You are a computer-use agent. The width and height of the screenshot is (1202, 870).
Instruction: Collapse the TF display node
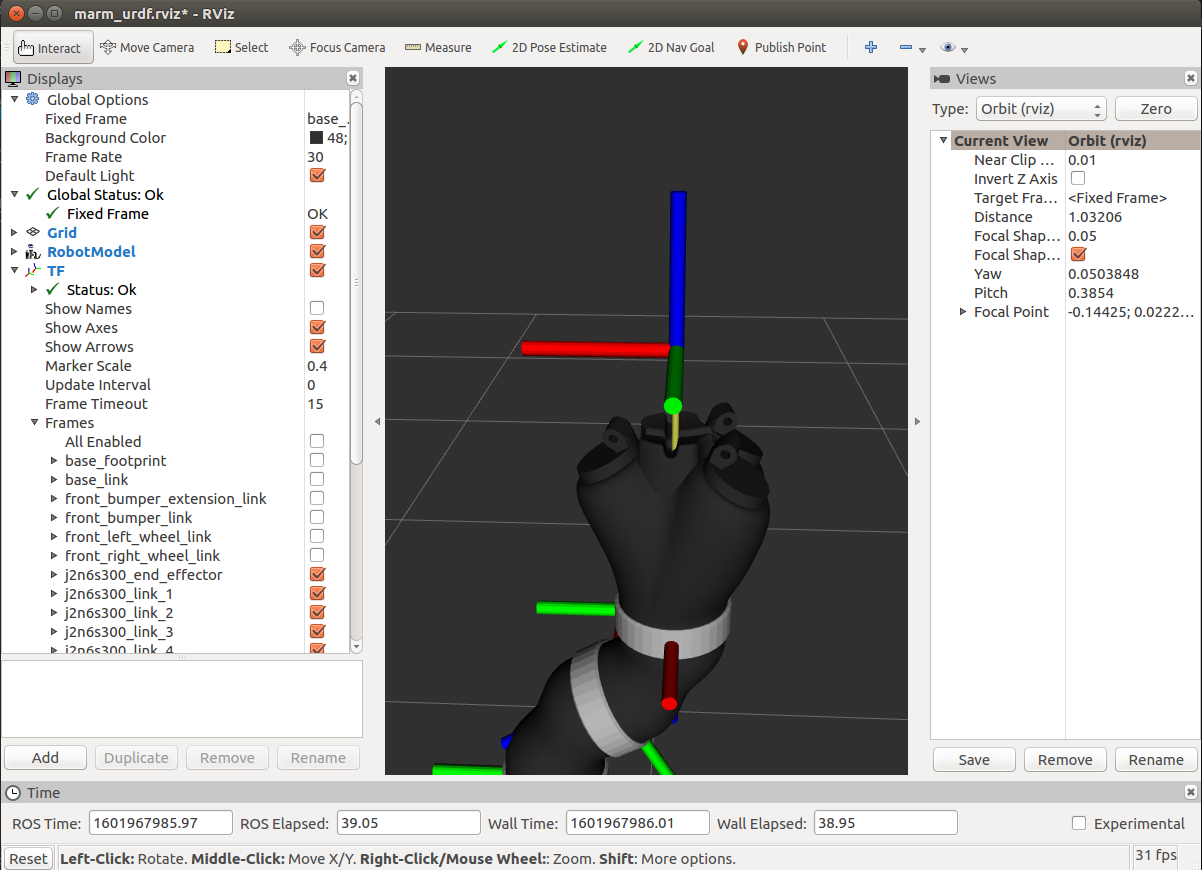[x=14, y=270]
